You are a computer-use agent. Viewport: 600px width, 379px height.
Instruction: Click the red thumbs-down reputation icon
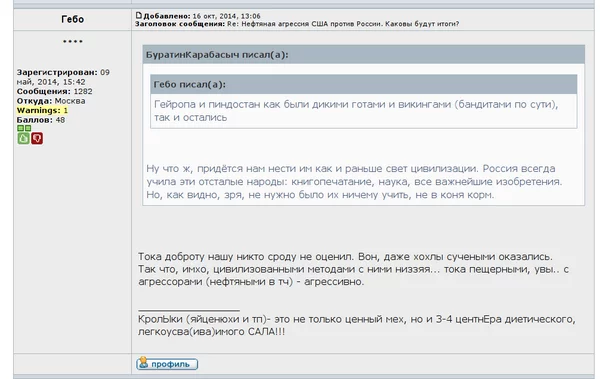pos(37,138)
